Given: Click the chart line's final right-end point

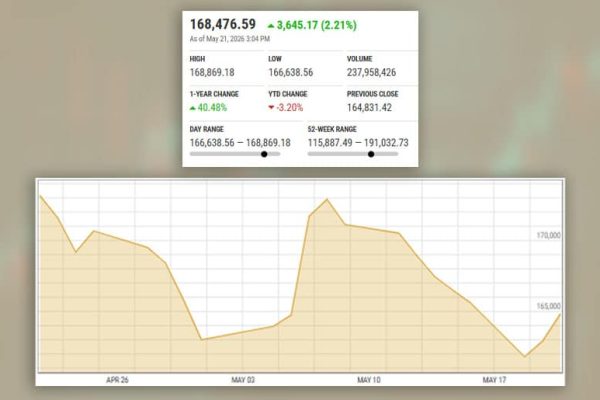Looking at the screenshot, I should tap(561, 314).
